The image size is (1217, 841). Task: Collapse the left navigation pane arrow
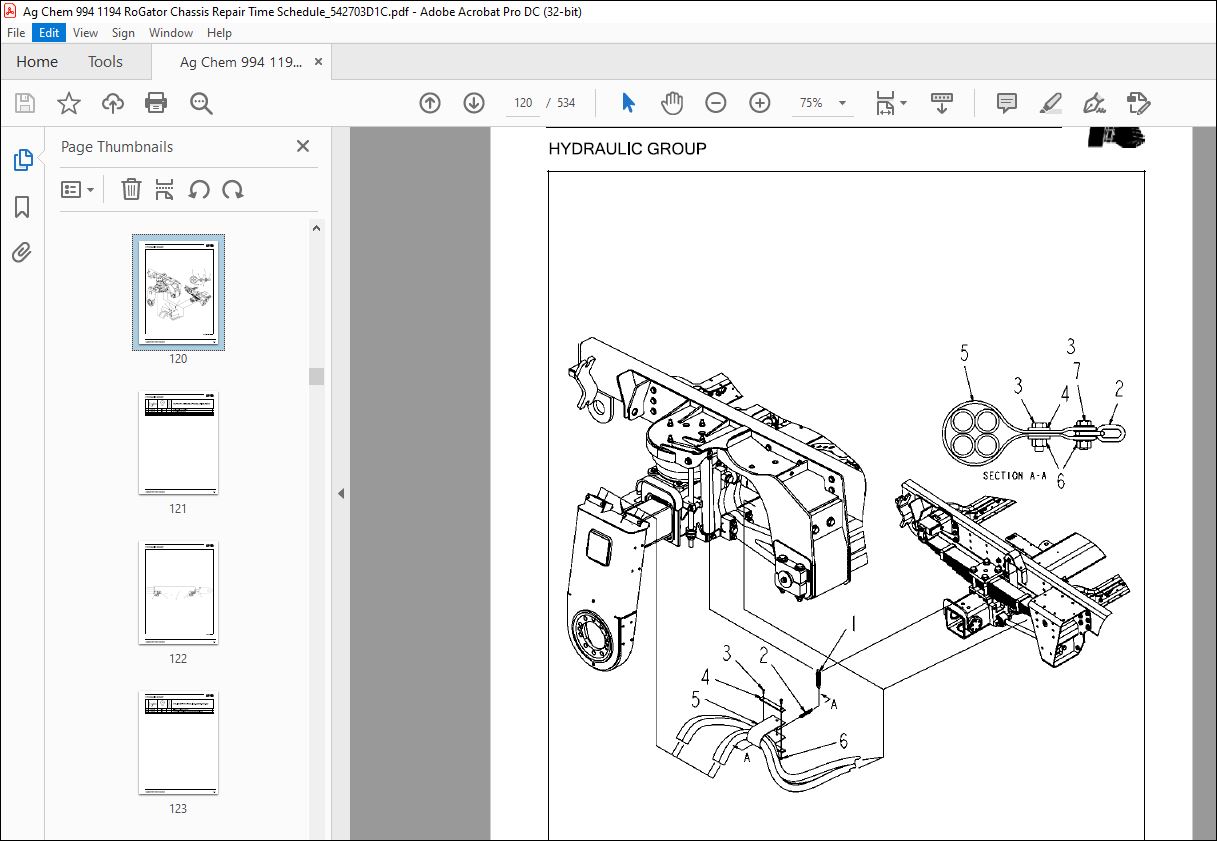(x=340, y=493)
